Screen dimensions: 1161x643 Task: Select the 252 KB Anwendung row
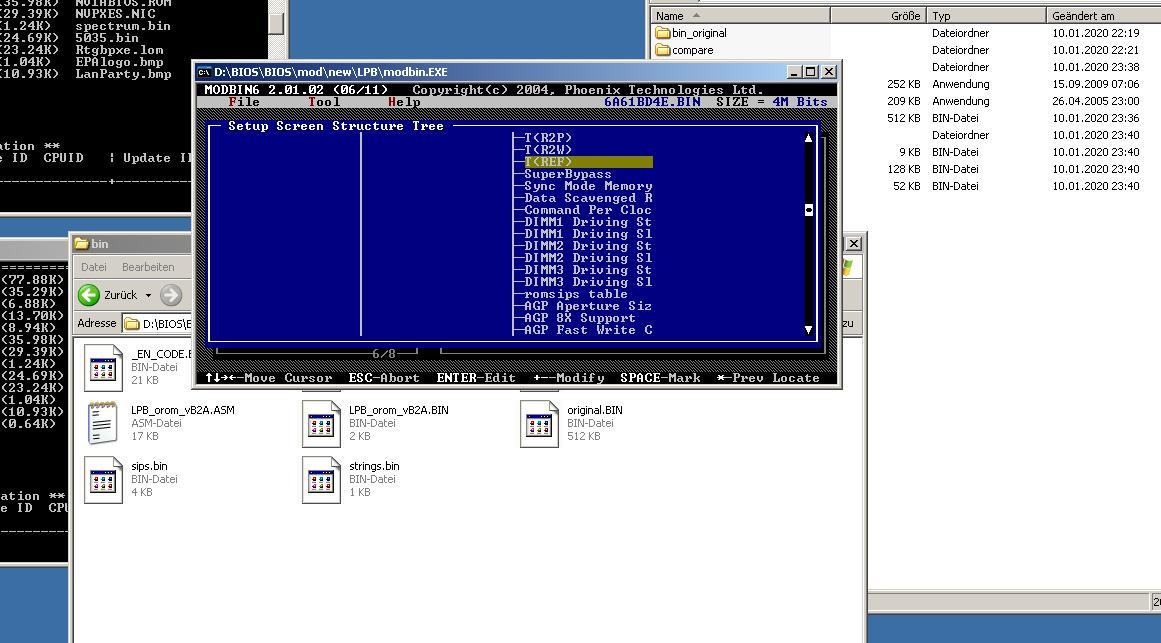point(905,84)
